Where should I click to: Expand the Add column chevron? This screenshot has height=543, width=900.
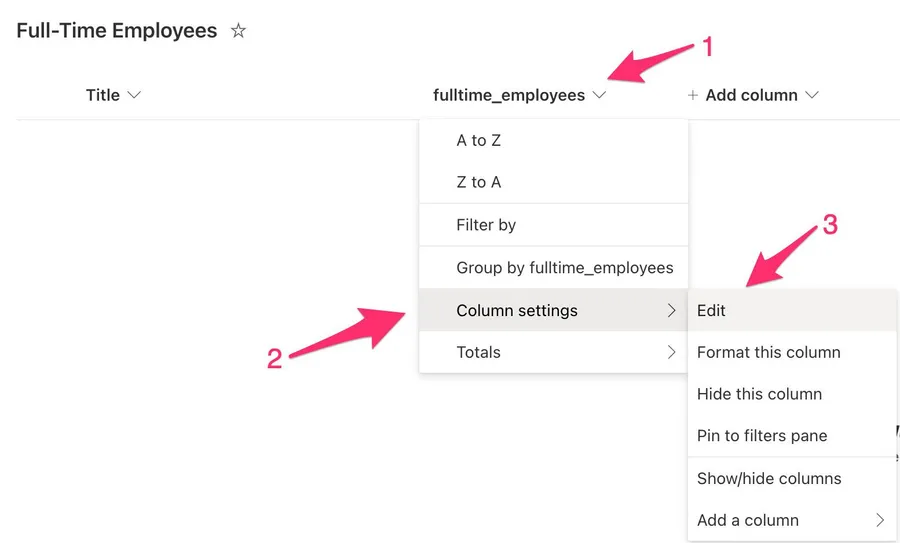812,96
